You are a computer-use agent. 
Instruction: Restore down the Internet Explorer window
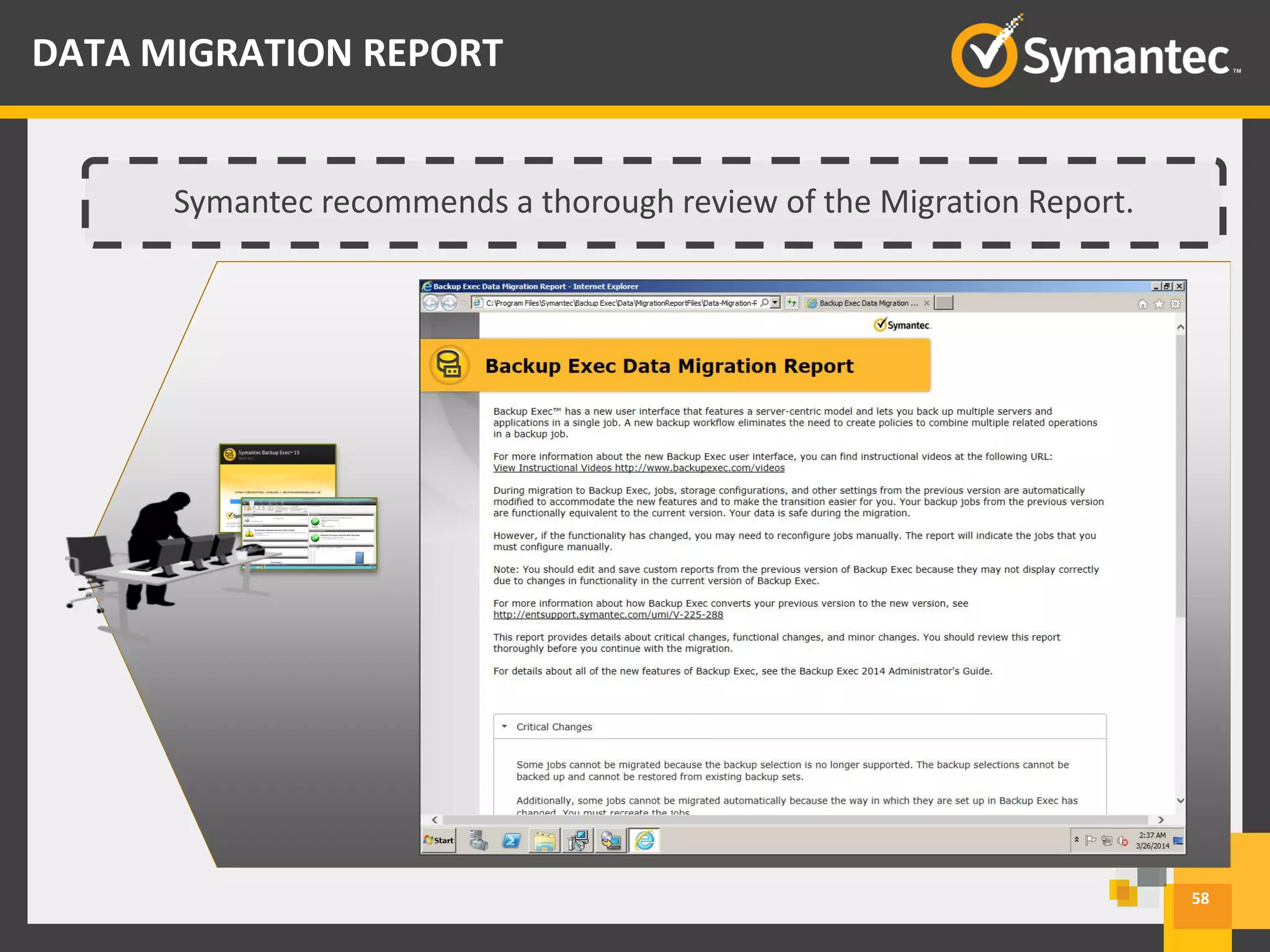1167,286
